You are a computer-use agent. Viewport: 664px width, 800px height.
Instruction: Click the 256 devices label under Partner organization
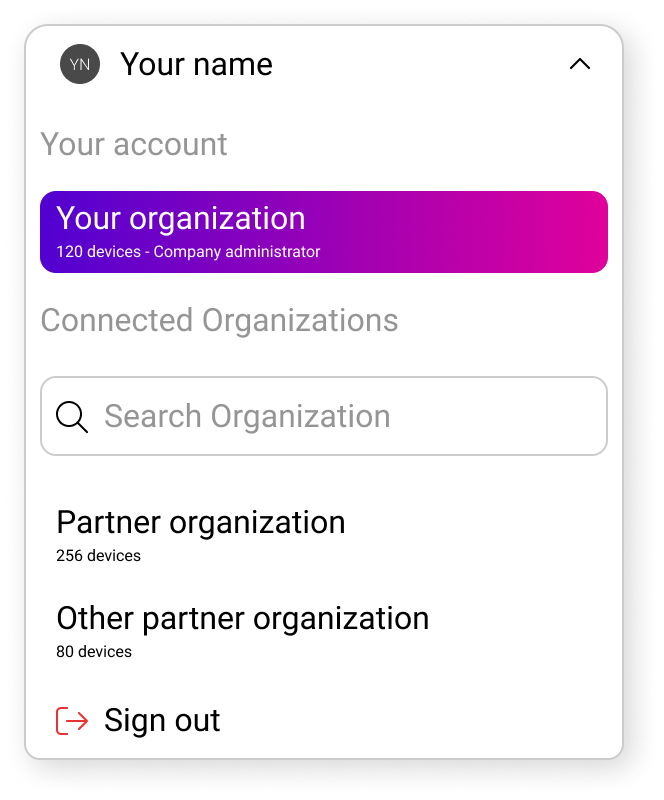pyautogui.click(x=99, y=556)
